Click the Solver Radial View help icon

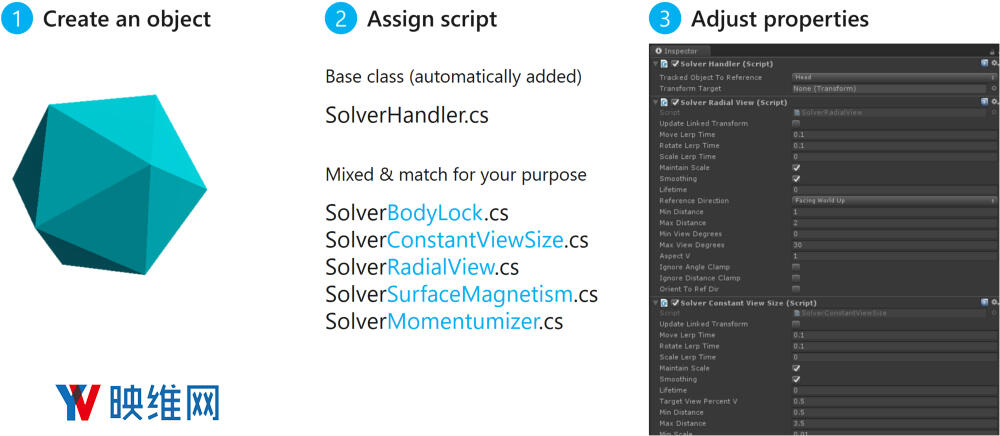tap(984, 102)
